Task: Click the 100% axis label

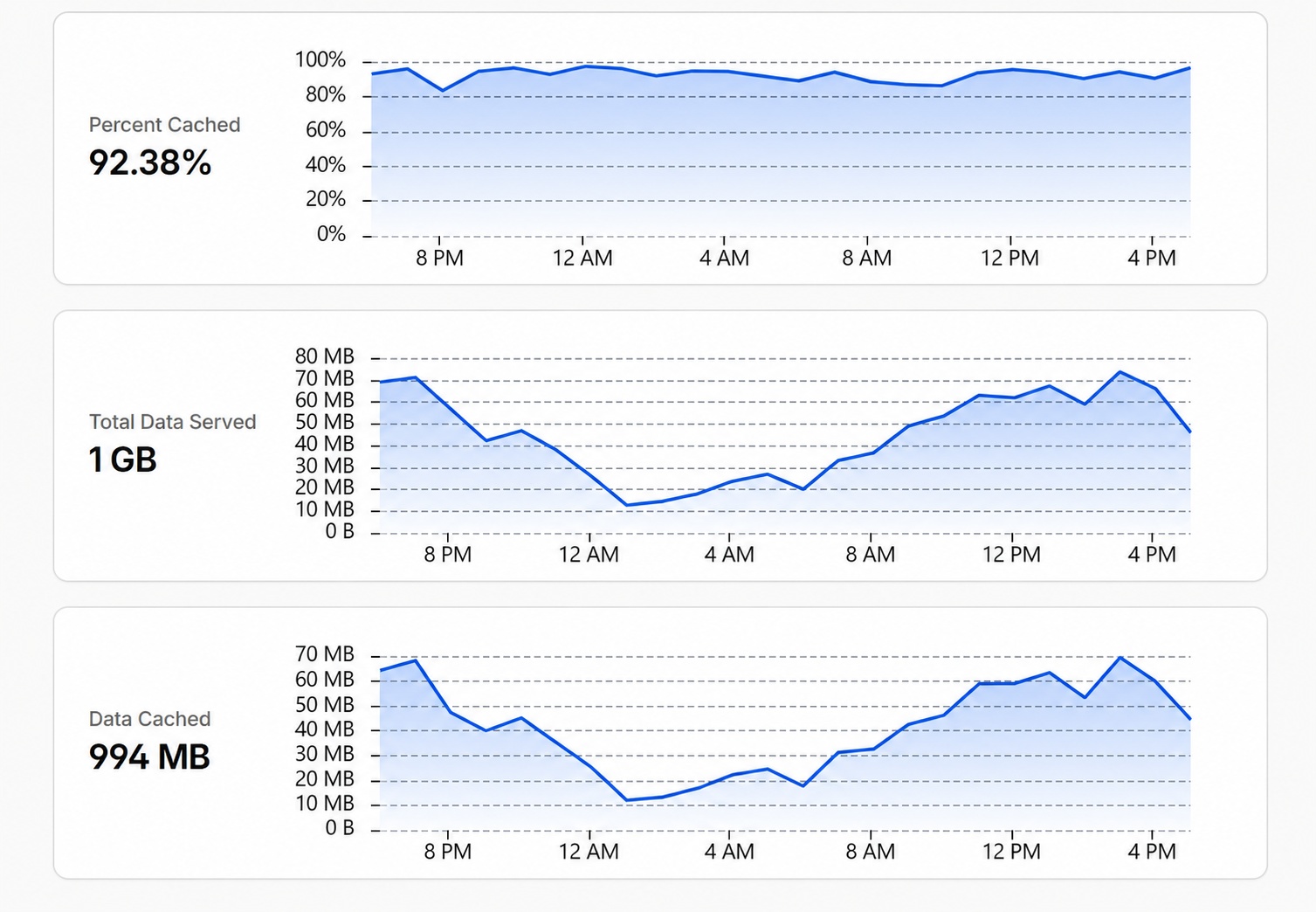Action: (x=320, y=59)
